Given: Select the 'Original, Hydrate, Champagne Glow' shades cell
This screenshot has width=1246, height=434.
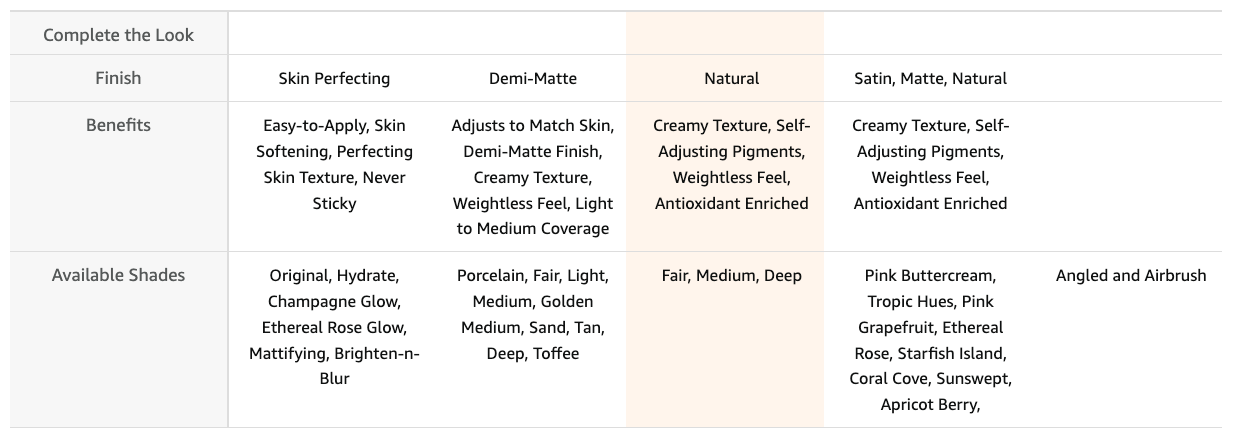Looking at the screenshot, I should [x=334, y=327].
